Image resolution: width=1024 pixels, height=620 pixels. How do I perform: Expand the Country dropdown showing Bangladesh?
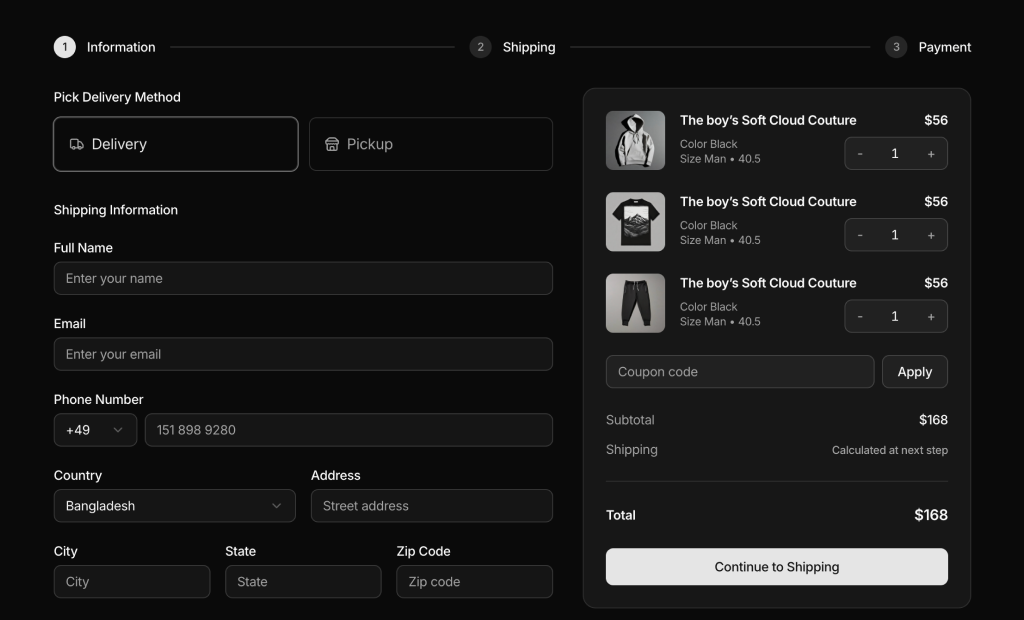tap(174, 506)
